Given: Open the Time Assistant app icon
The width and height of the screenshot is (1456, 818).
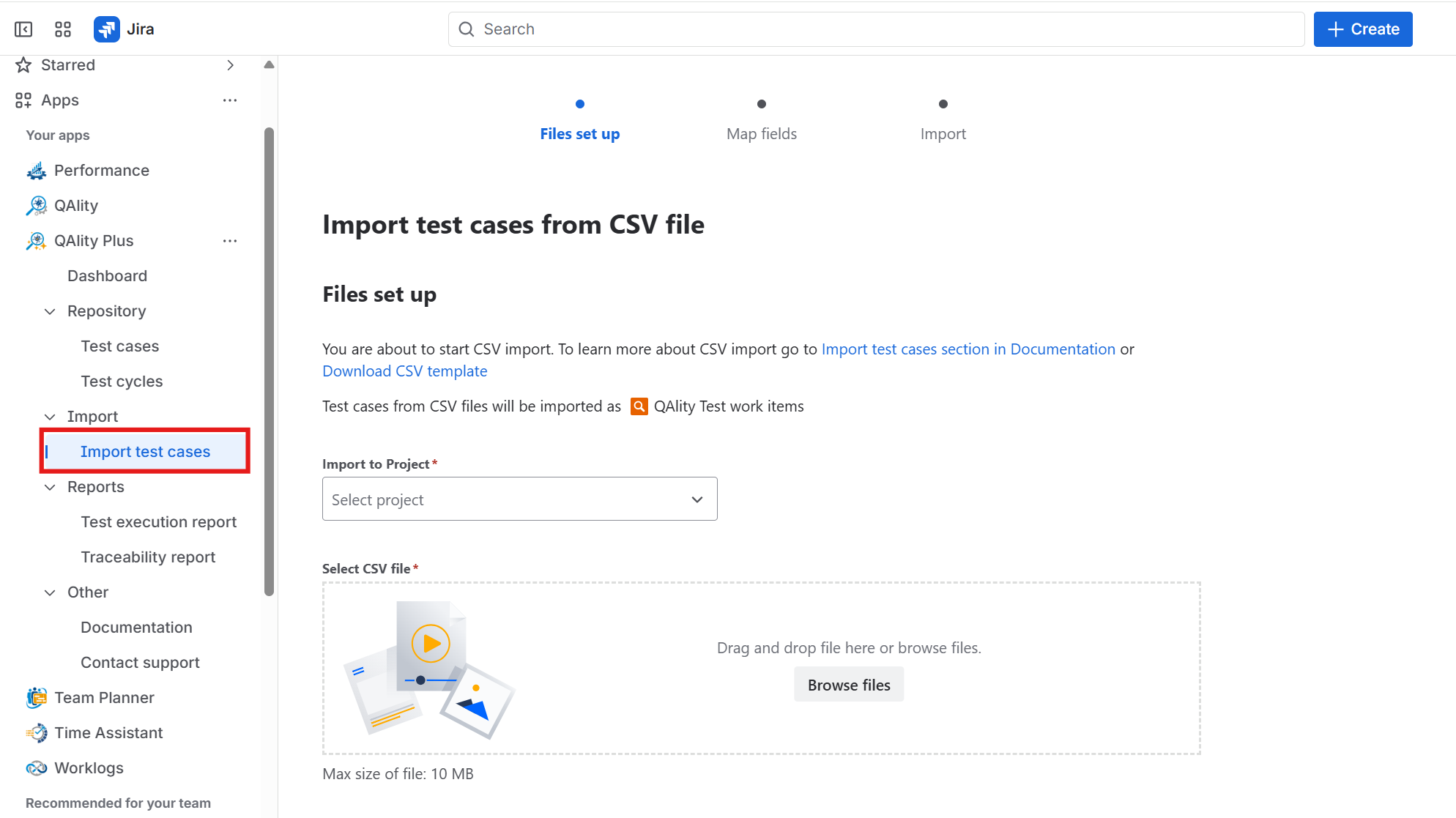Looking at the screenshot, I should [36, 733].
